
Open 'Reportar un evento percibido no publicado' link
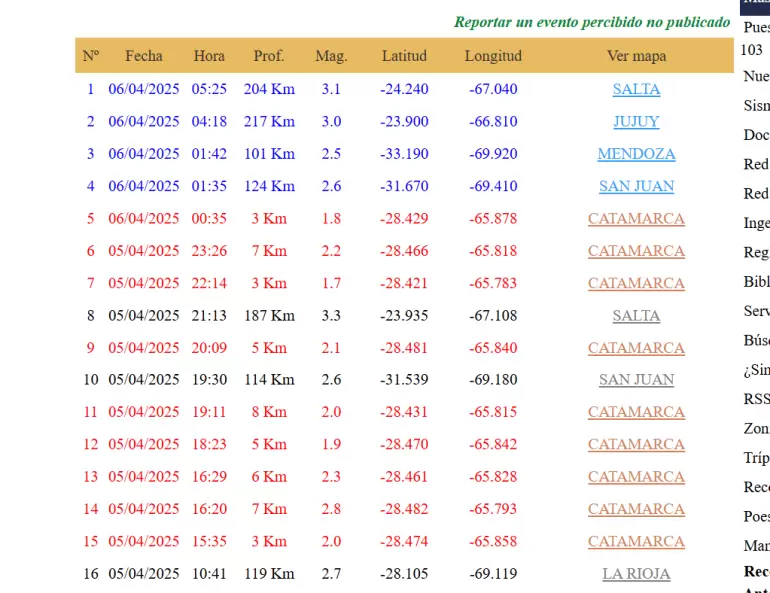[x=592, y=22]
